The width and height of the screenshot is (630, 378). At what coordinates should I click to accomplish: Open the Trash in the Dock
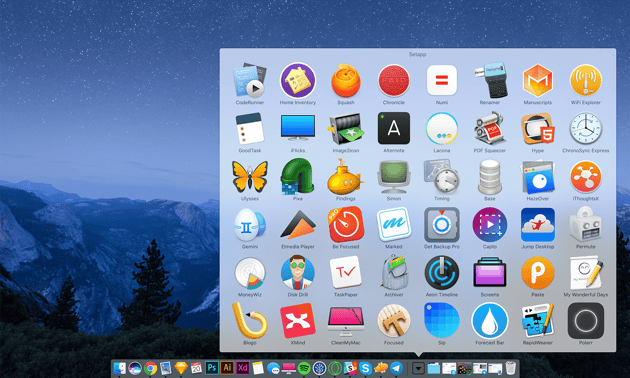510,368
